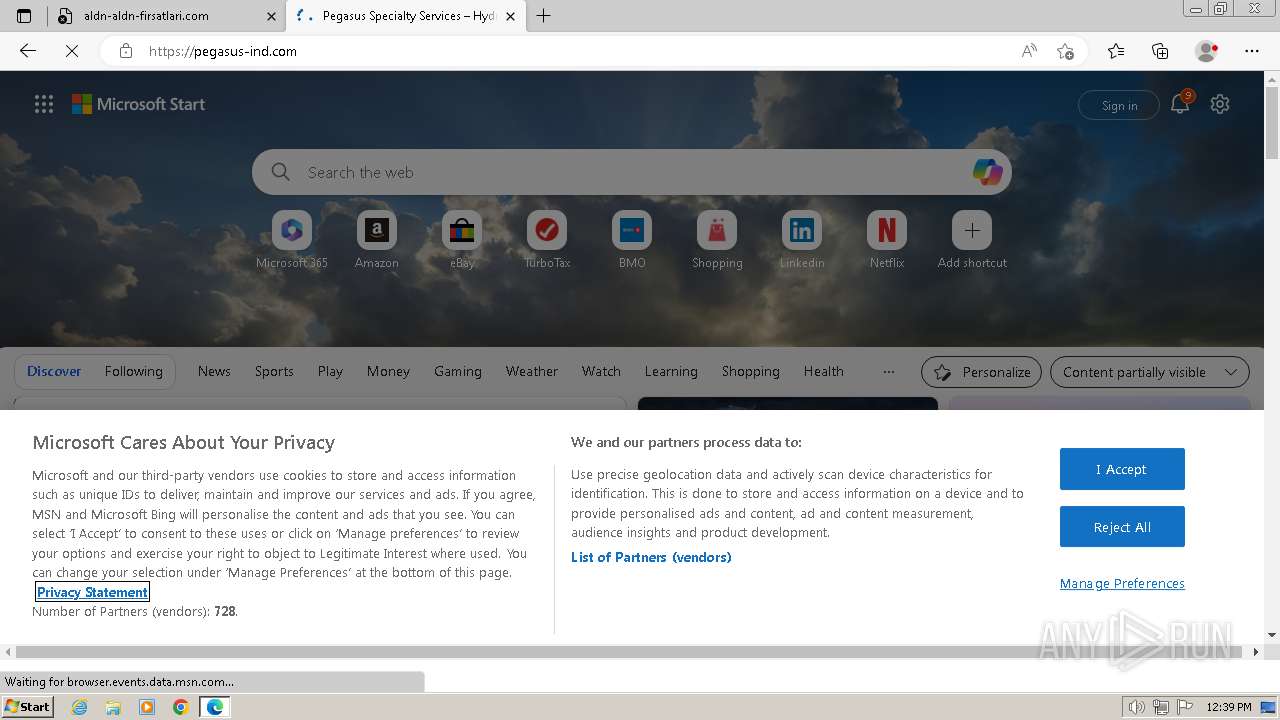Switch to the aldn-aldn-firsatlari.com tab
The height and width of the screenshot is (720, 1280).
(166, 16)
